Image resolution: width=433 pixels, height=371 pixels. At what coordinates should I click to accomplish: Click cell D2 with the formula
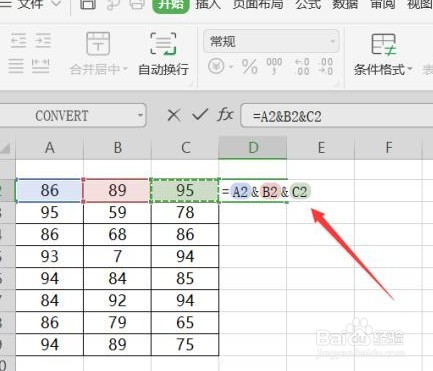(253, 191)
